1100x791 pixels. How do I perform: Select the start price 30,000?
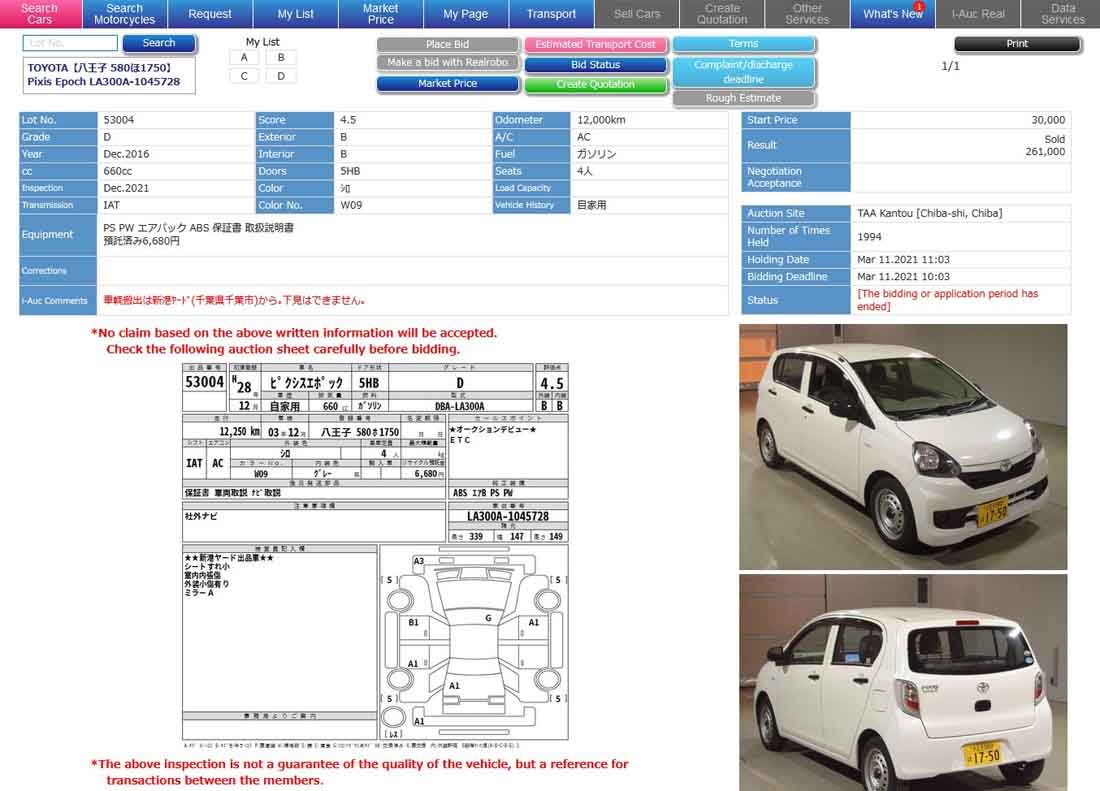click(1048, 120)
